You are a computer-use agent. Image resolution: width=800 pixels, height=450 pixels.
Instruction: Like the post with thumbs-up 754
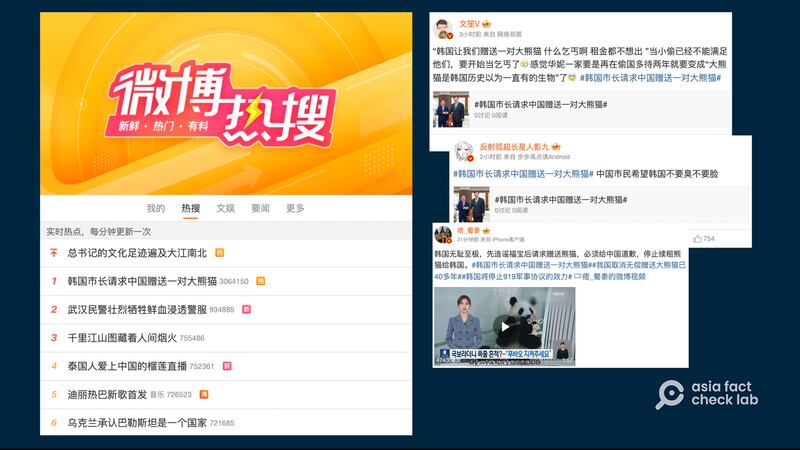coord(704,239)
